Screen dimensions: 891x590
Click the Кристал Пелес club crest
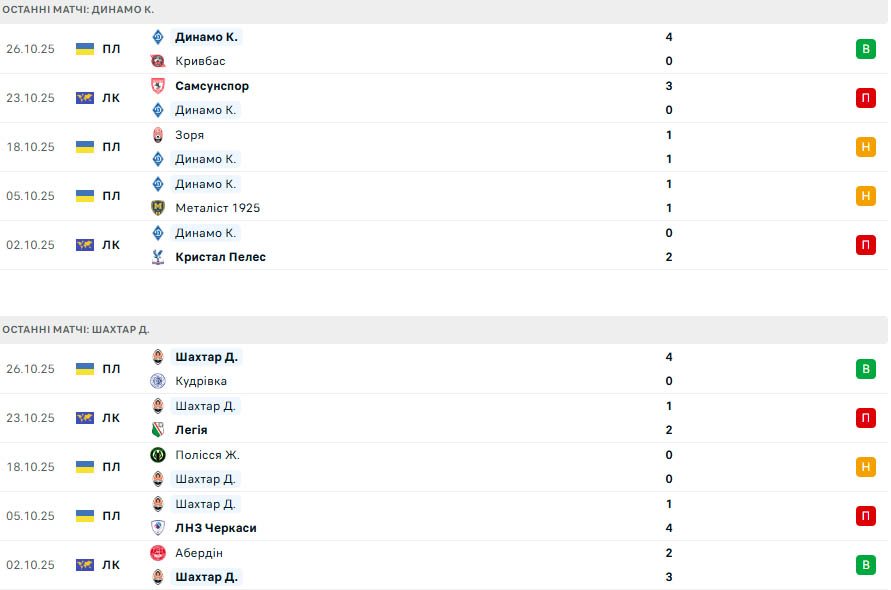[157, 257]
